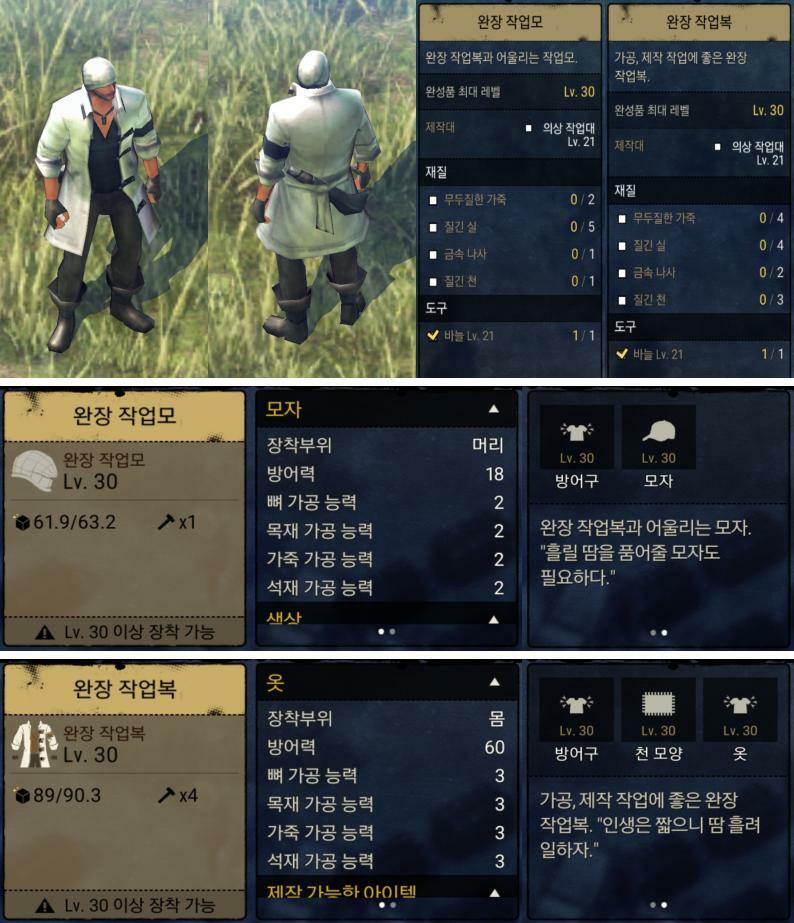Screen dimensions: 794x923
Task: Collapse the 색상 section arrow
Action: coord(494,619)
